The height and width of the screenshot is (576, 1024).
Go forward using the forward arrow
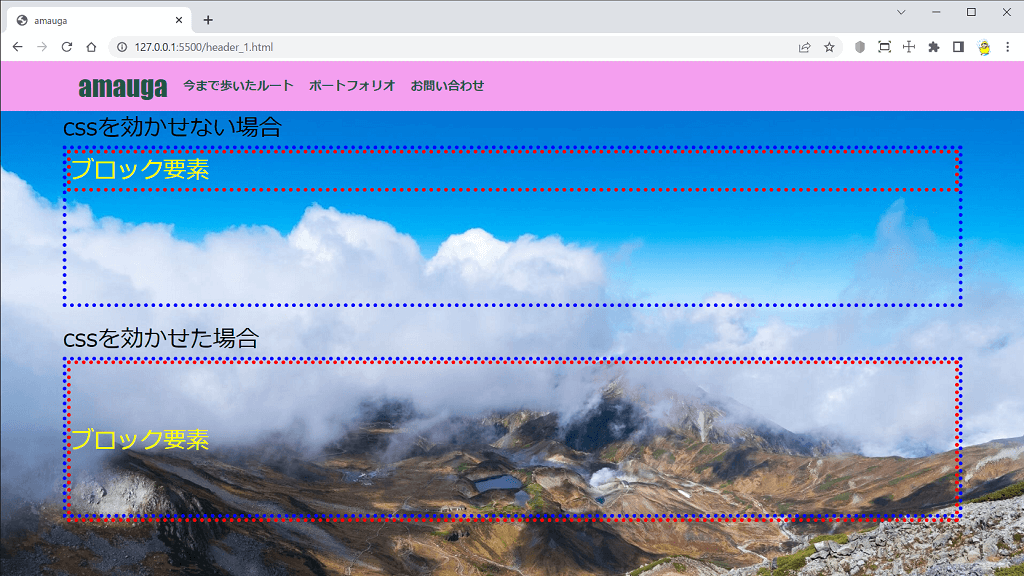click(x=42, y=47)
